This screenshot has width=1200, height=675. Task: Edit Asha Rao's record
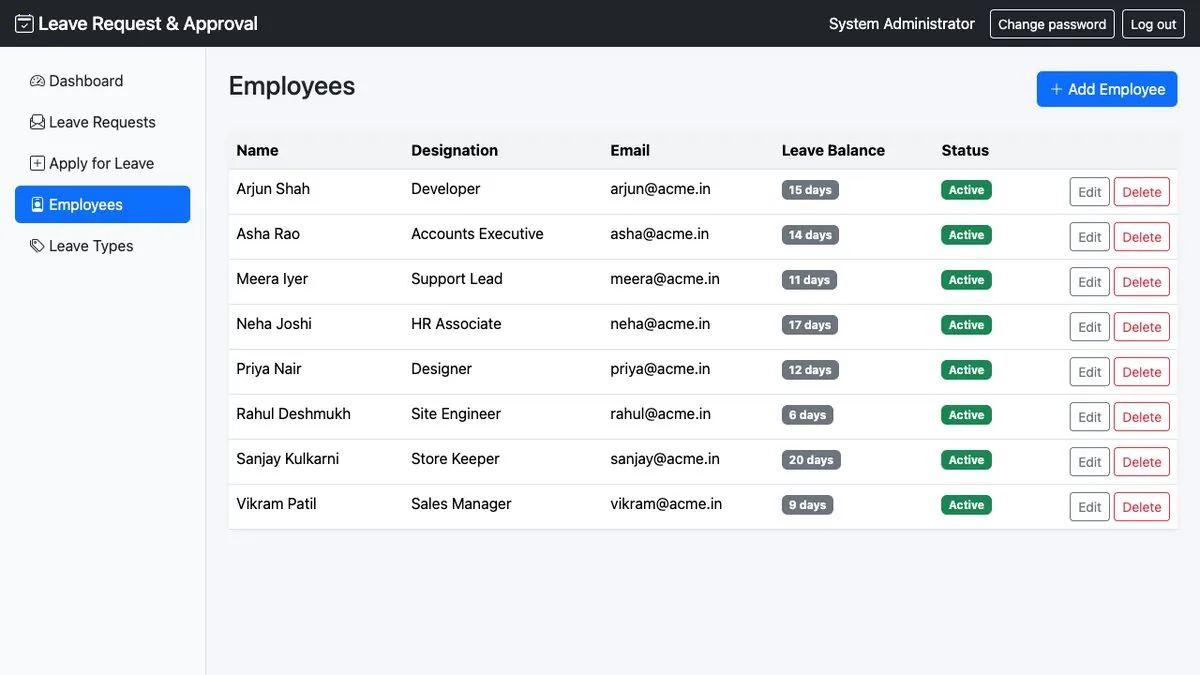point(1090,237)
